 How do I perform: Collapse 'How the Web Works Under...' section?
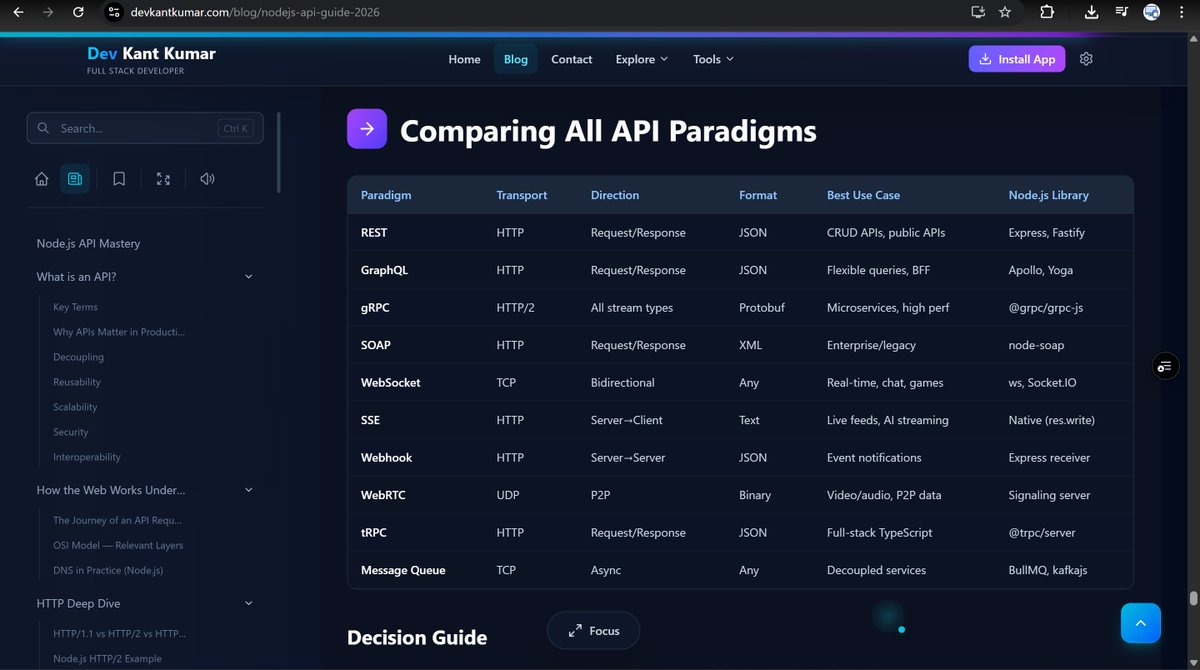click(249, 490)
